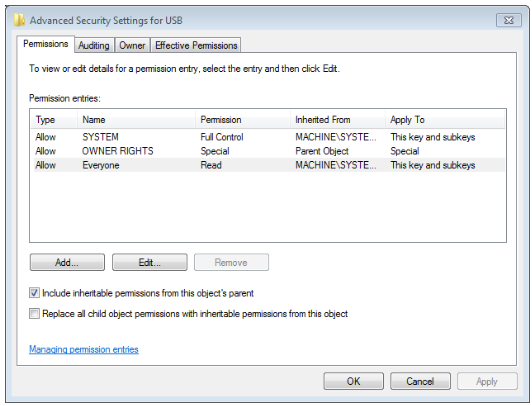Open Managing permission entries help link

click(x=84, y=349)
